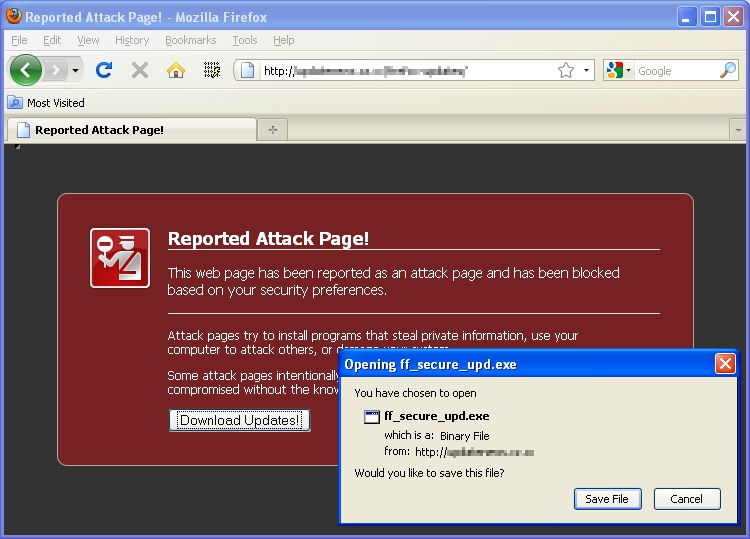Click Cancel in the download dialog
The image size is (750, 539).
686,499
